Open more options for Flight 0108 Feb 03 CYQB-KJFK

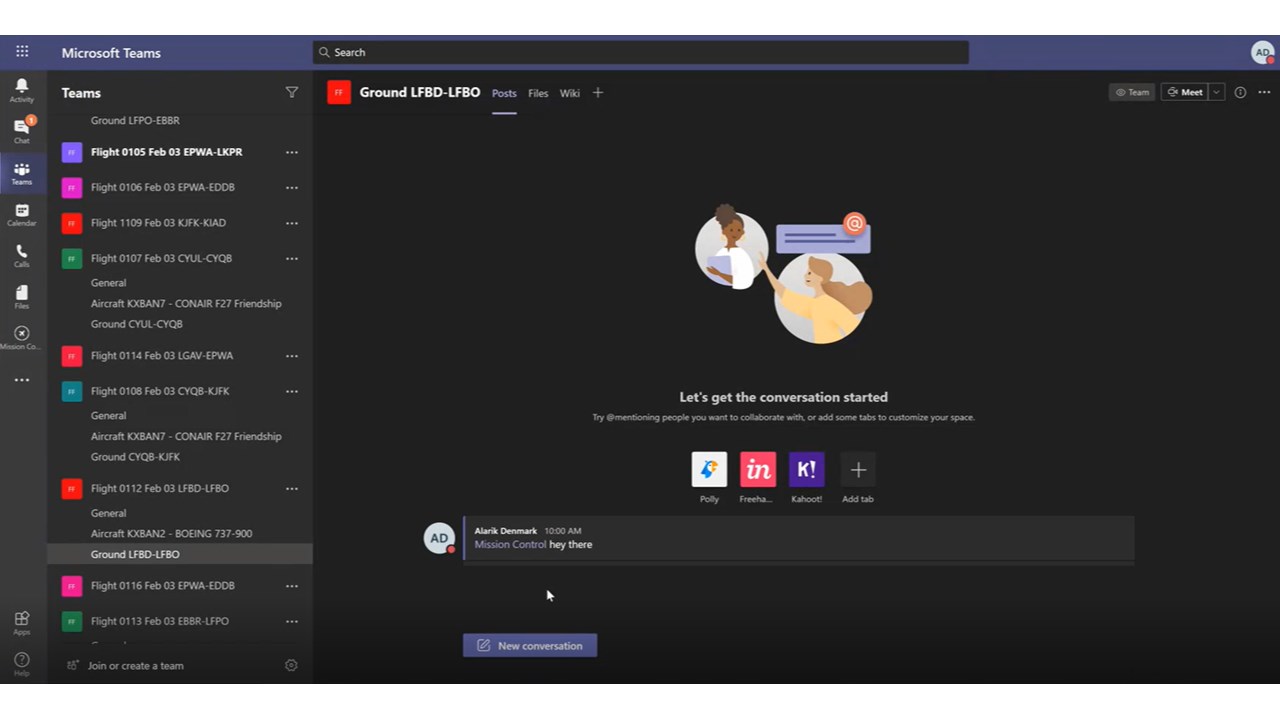click(x=292, y=391)
